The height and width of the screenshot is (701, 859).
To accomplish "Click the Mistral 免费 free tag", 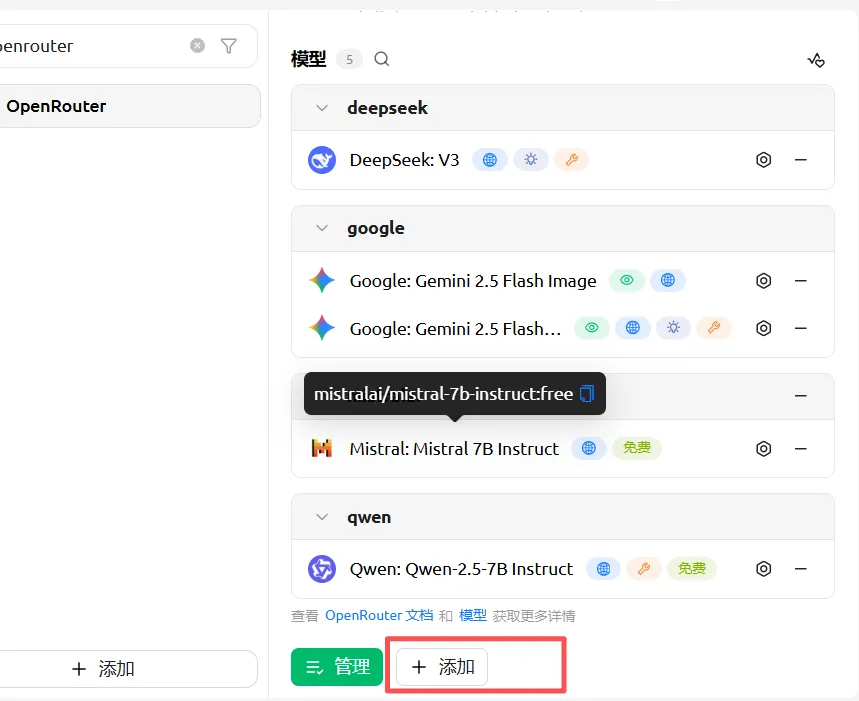I will 637,448.
